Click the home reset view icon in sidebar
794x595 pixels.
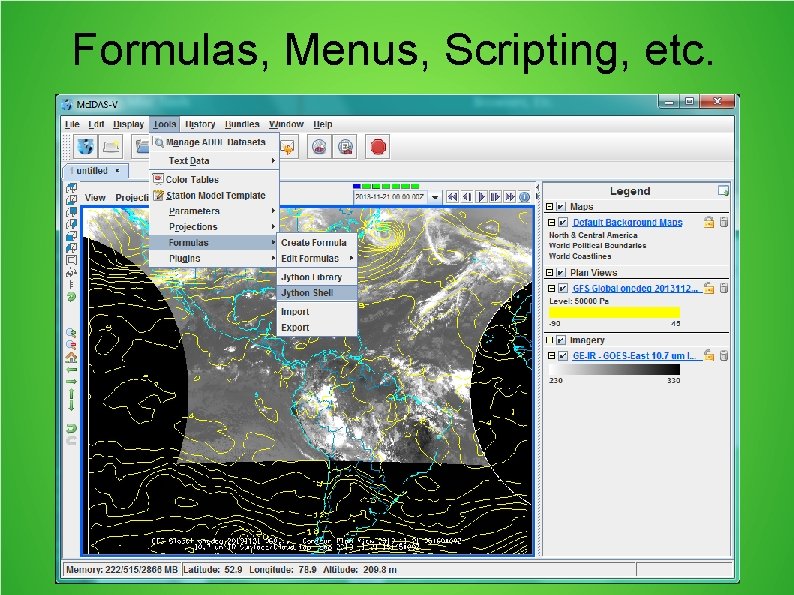(x=71, y=358)
